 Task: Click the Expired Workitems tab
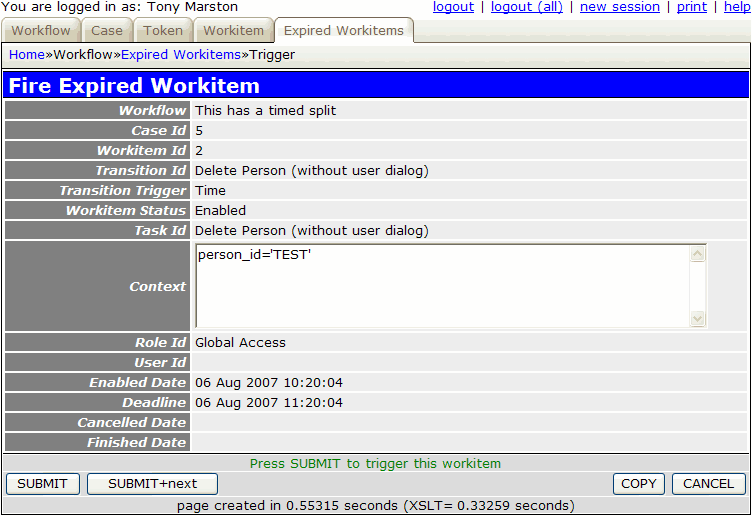pyautogui.click(x=344, y=31)
